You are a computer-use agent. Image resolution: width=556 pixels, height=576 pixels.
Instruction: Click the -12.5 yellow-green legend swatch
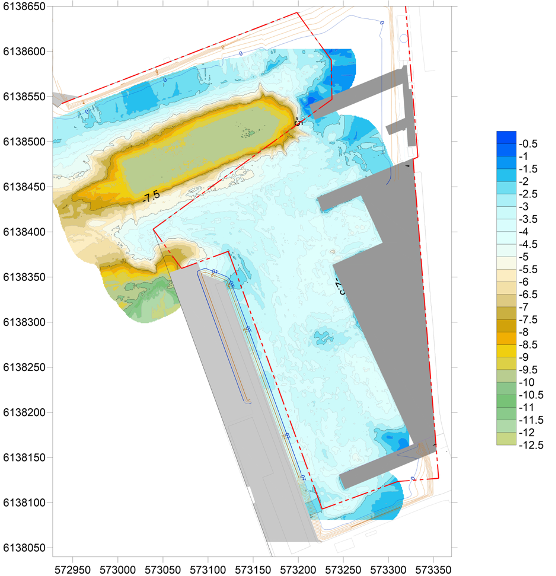(506, 439)
